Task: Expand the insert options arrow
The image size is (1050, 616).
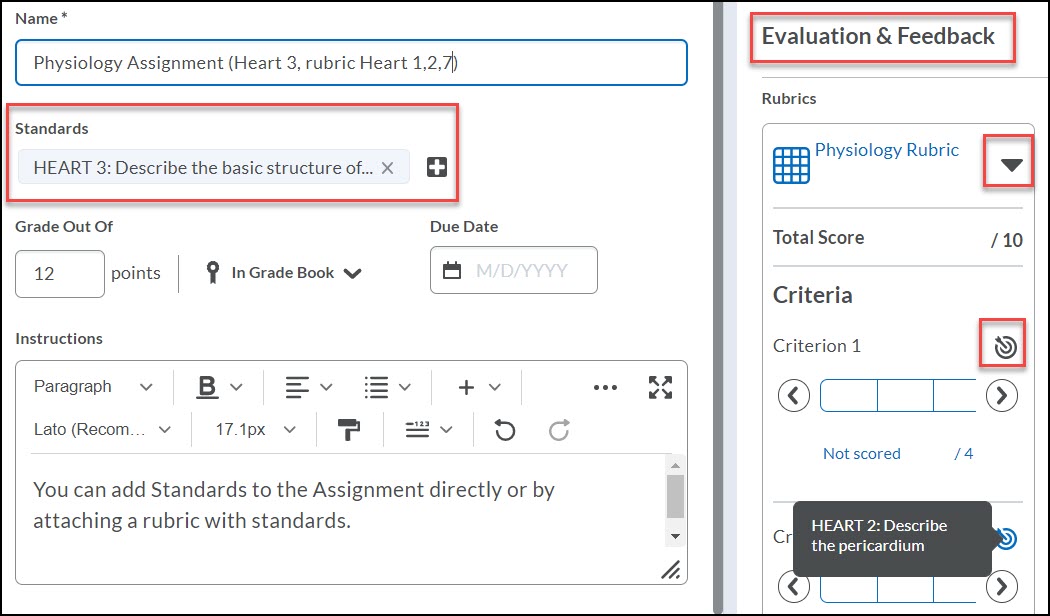Action: (x=494, y=387)
